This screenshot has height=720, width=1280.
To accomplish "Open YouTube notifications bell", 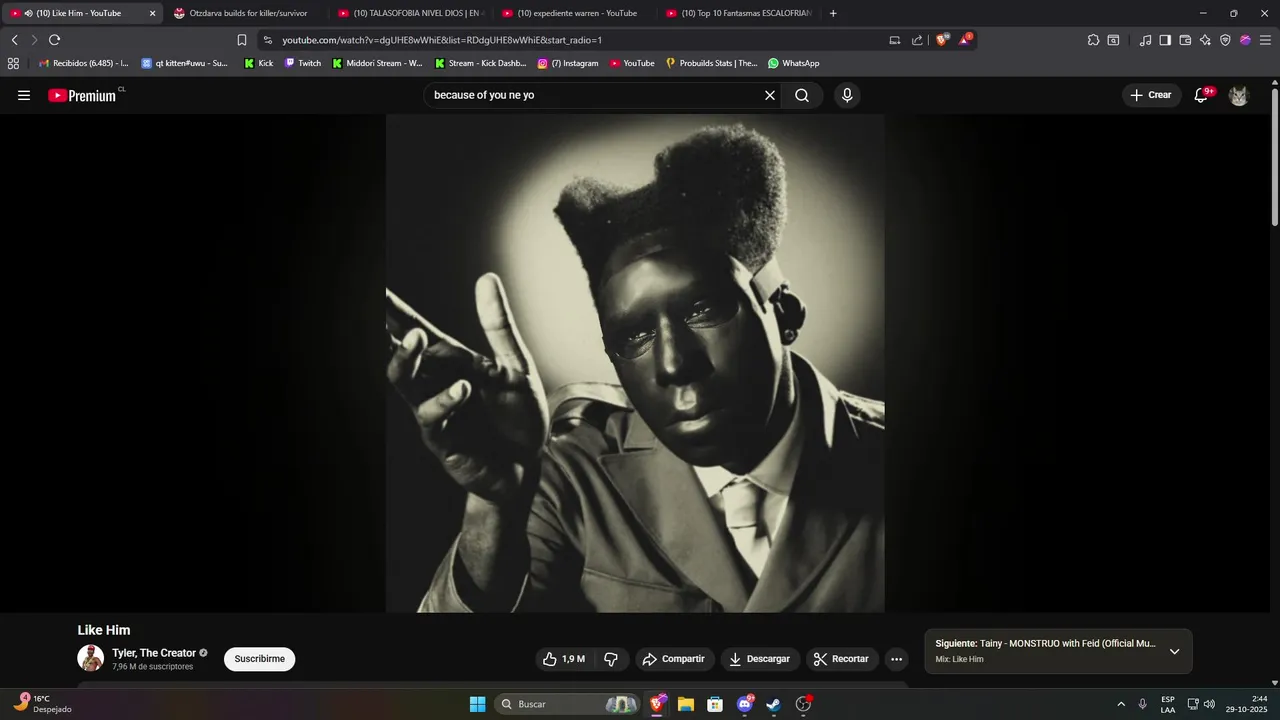I will [1202, 95].
